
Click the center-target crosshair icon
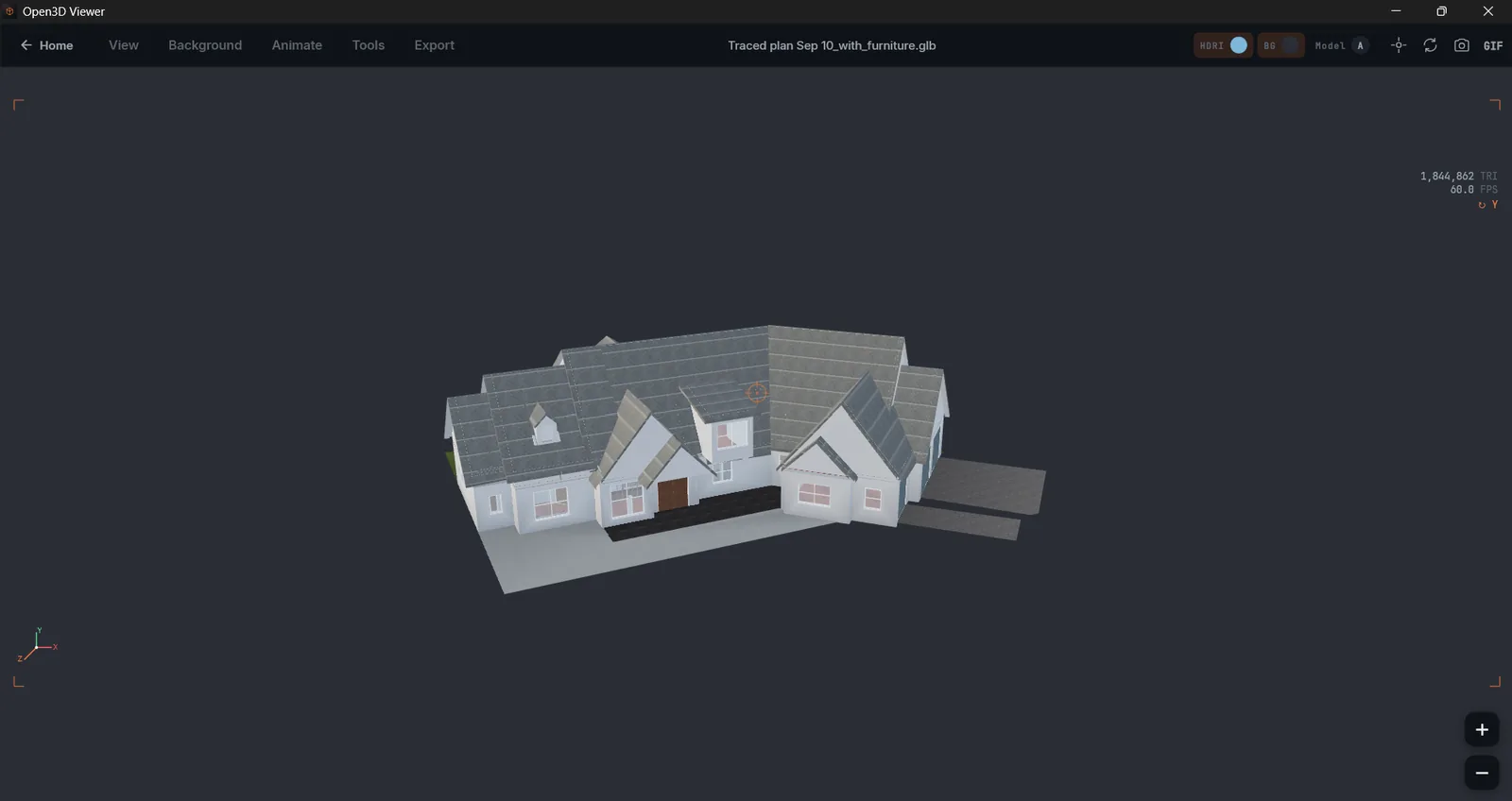[1399, 45]
